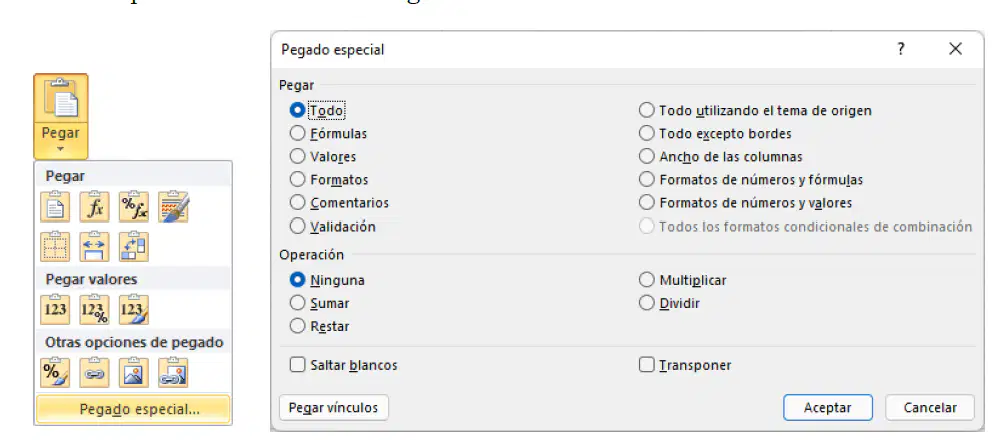Image resolution: width=994 pixels, height=440 pixels.
Task: Select the paste Formulas (fx) icon
Action: point(94,207)
